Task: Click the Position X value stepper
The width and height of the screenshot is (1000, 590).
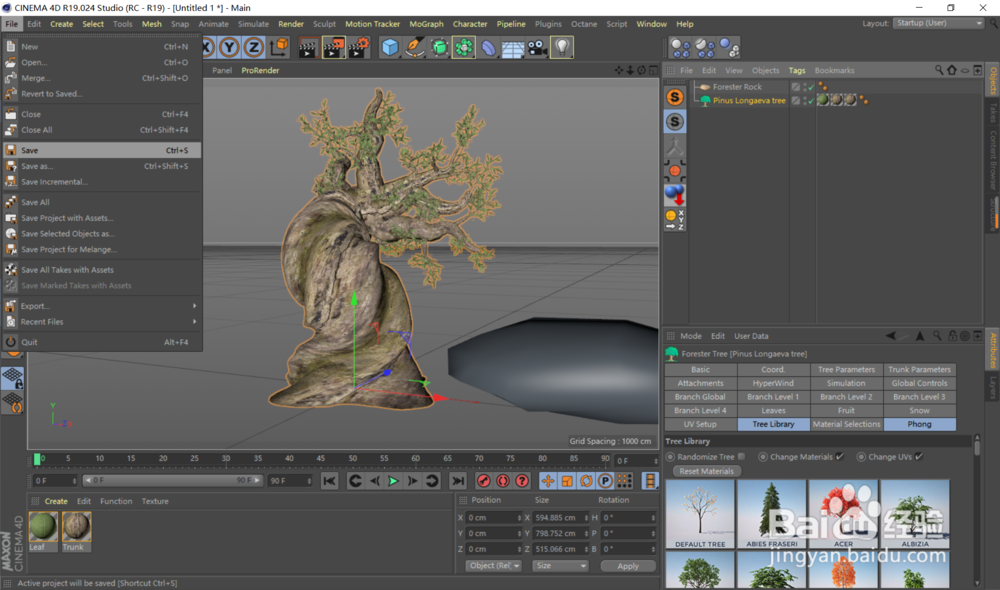Action: coord(519,518)
